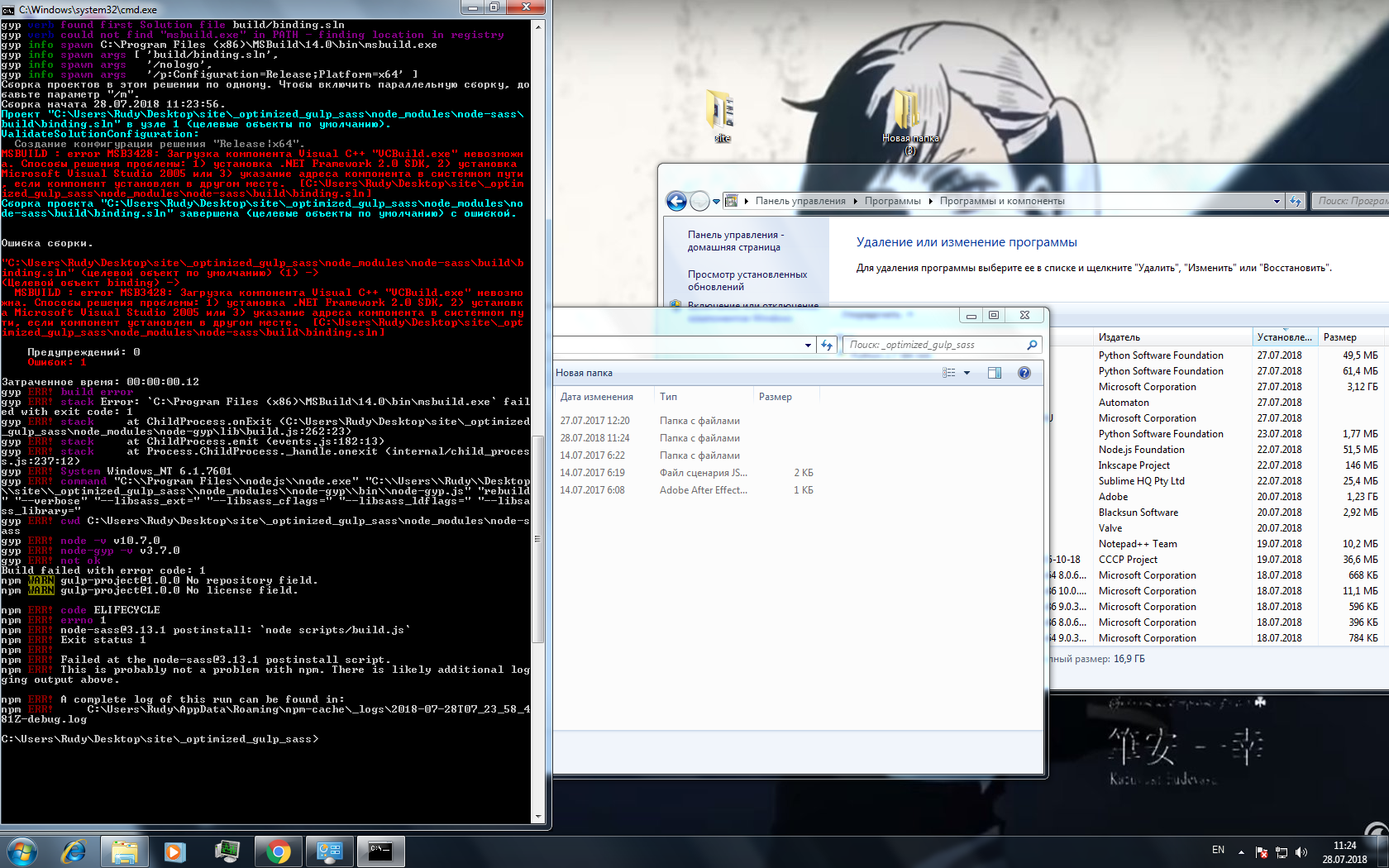The image size is (1389, 868).
Task: Select the Automaton publisher row
Action: pos(1218,403)
